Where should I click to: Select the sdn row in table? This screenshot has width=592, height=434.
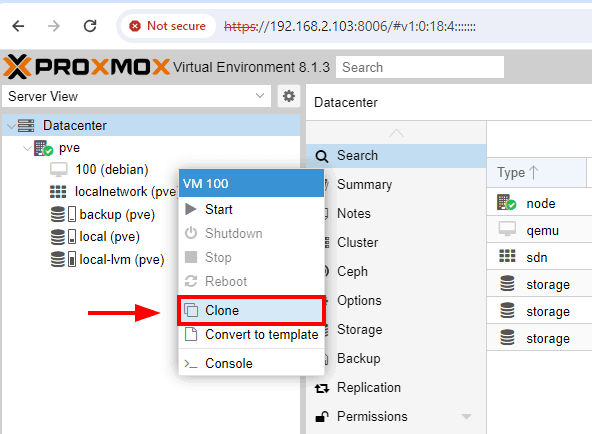540,257
